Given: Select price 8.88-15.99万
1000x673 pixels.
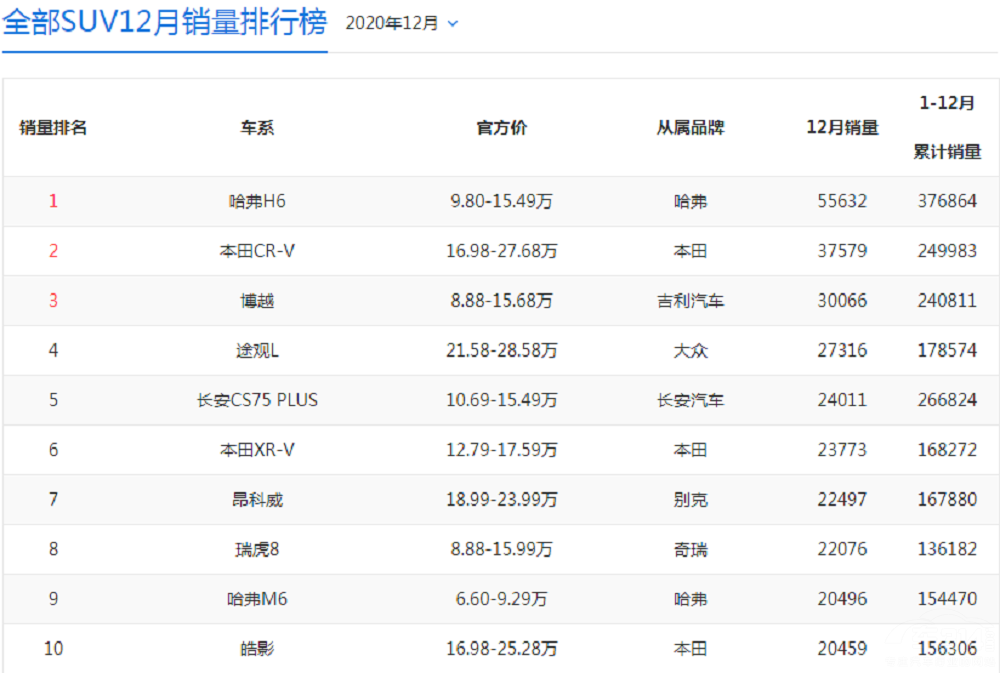Looking at the screenshot, I should [501, 549].
